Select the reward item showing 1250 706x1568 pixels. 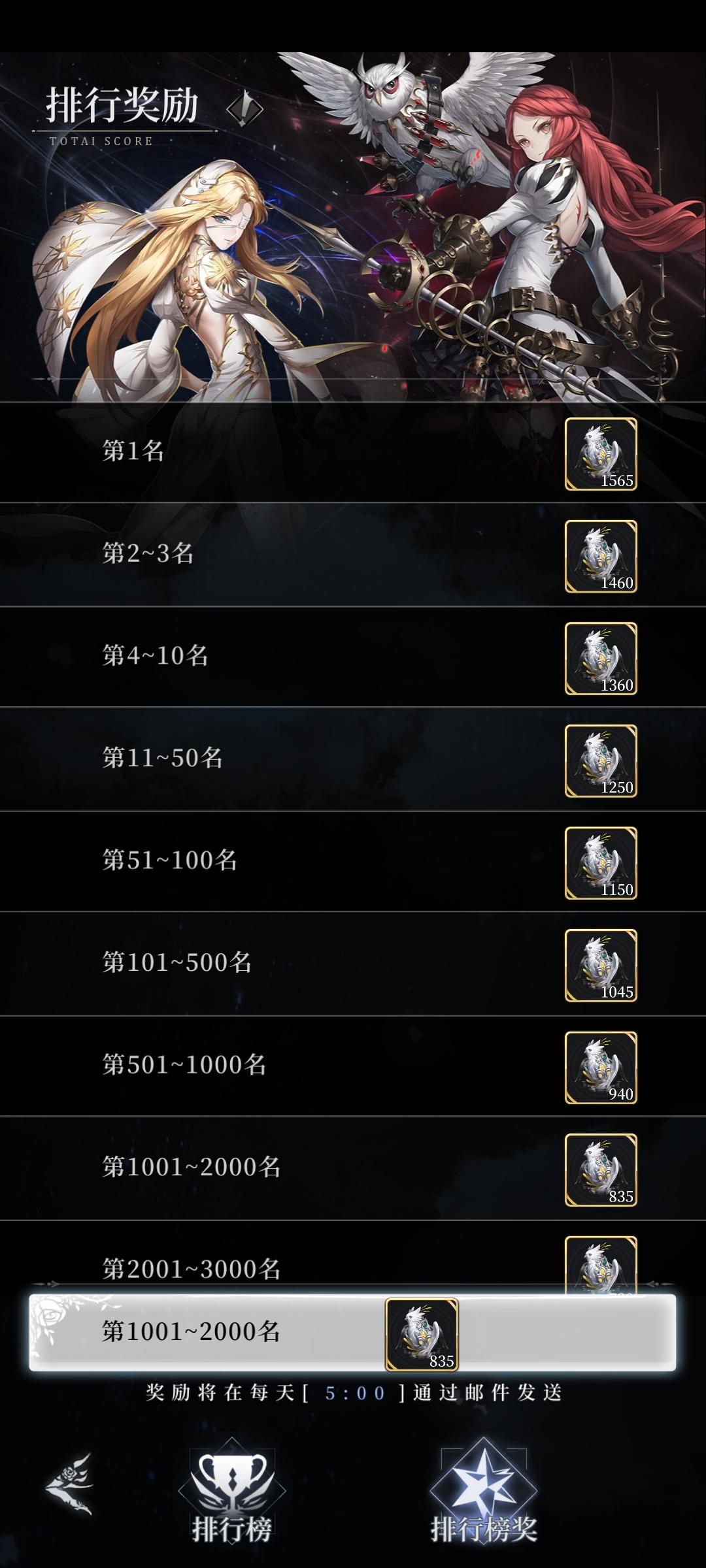[601, 761]
